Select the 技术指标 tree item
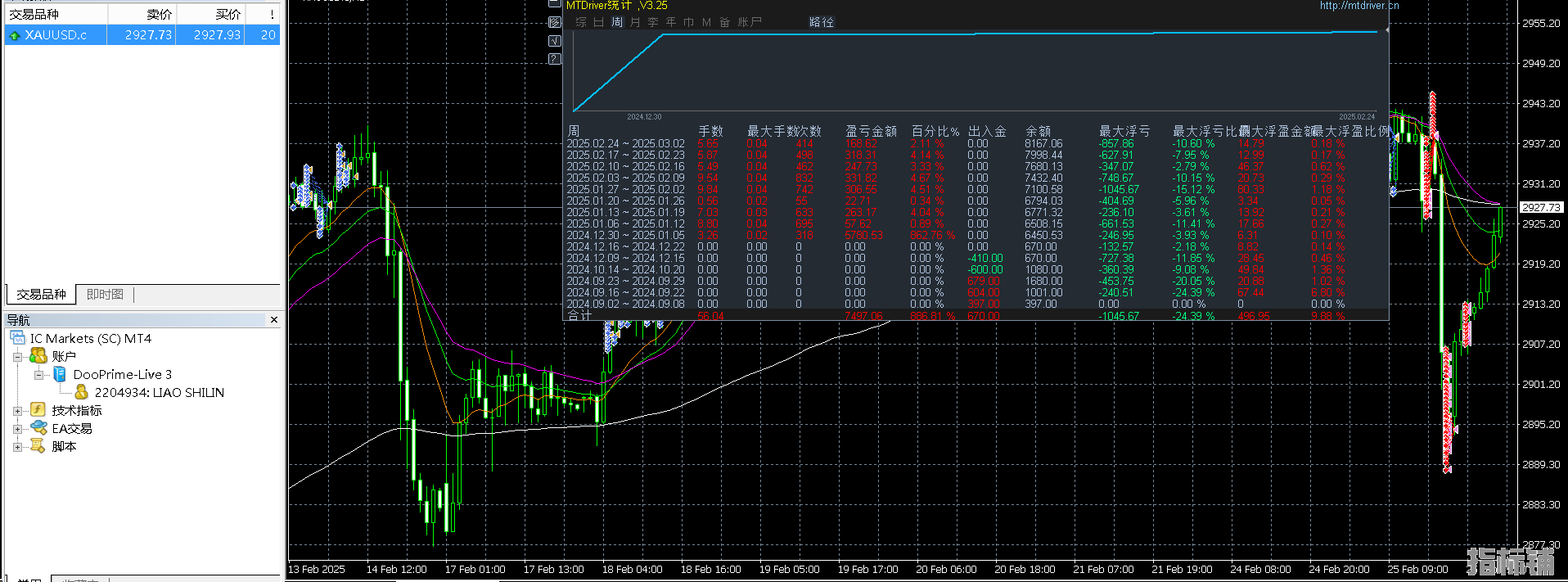1568x582 pixels. [x=77, y=410]
